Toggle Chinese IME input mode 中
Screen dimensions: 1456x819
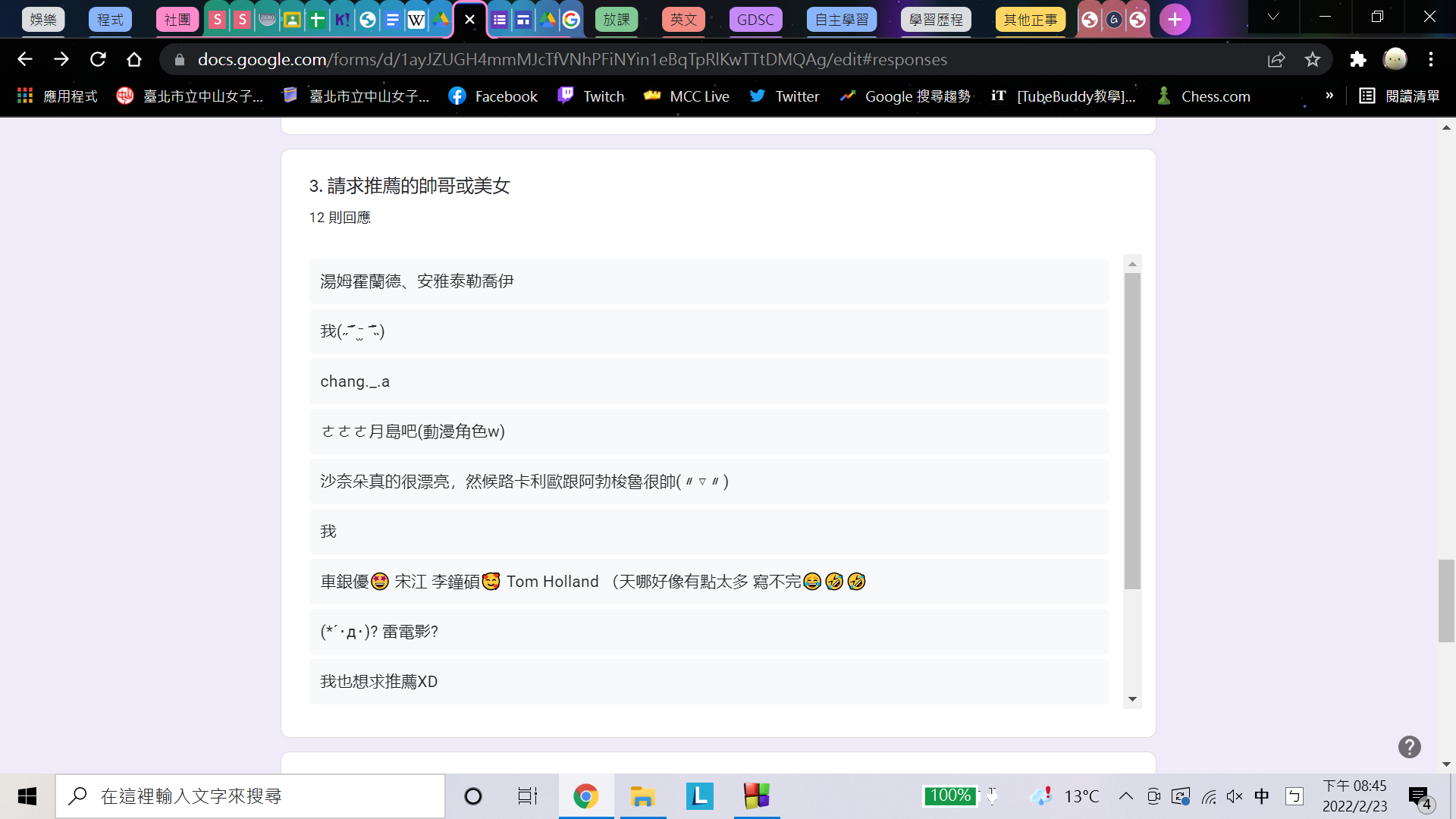[1262, 796]
